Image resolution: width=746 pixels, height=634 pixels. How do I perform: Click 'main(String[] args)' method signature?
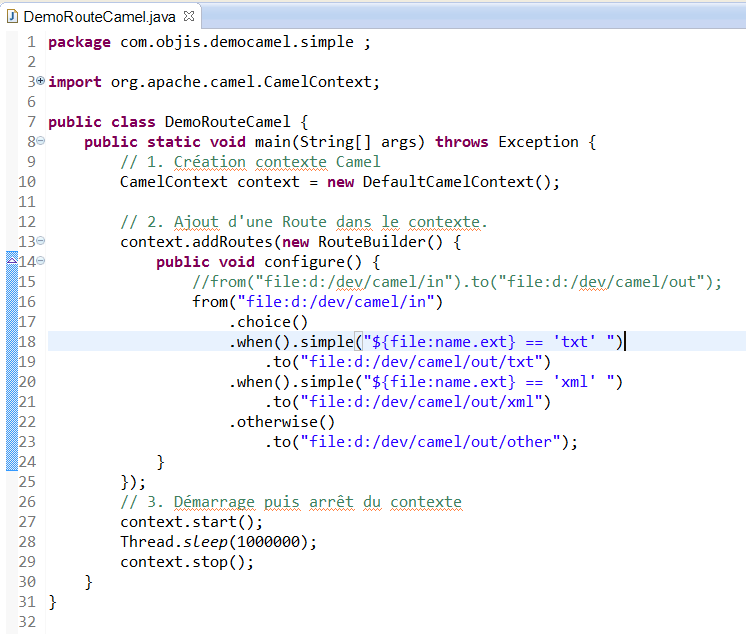340,142
